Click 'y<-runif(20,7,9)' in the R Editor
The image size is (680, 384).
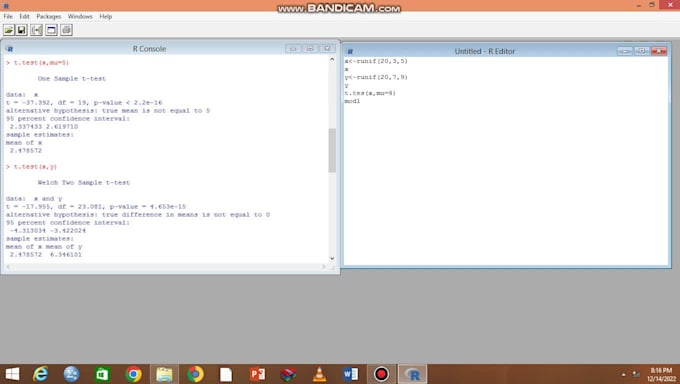pos(376,77)
